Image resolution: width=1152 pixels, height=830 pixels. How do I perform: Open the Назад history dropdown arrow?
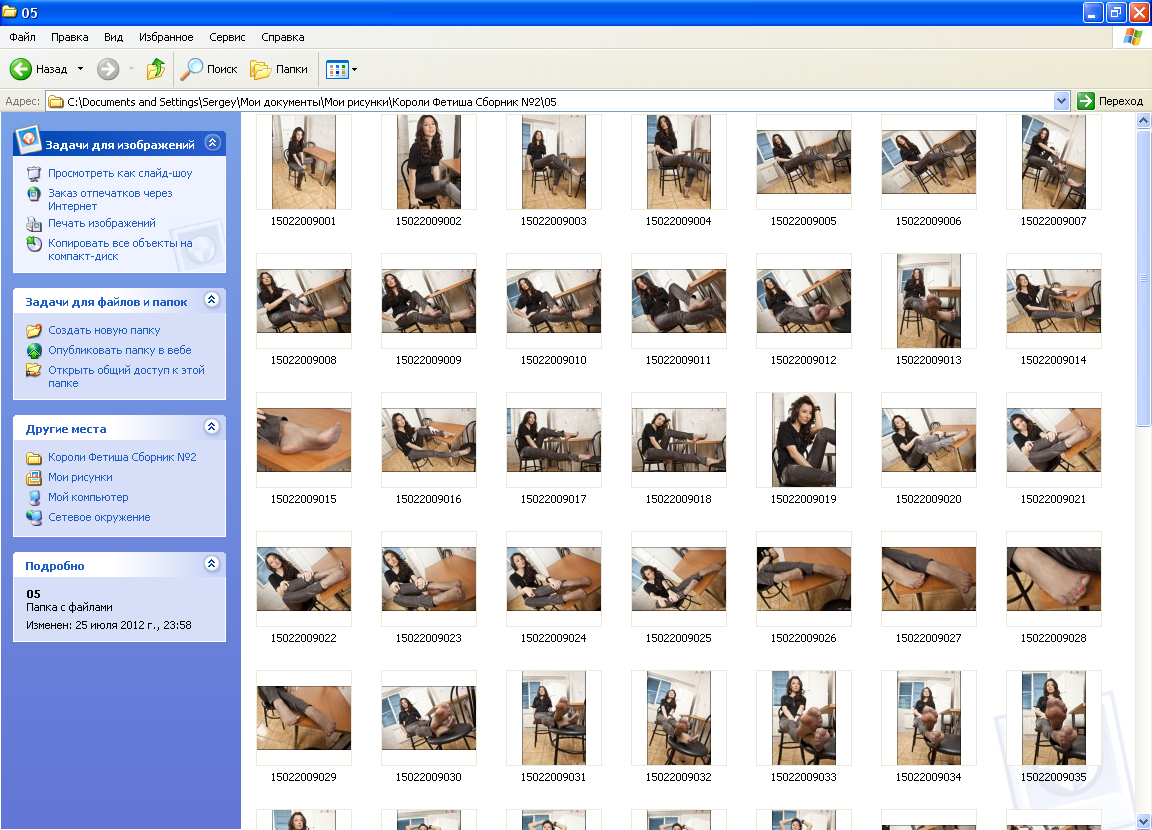pos(80,69)
